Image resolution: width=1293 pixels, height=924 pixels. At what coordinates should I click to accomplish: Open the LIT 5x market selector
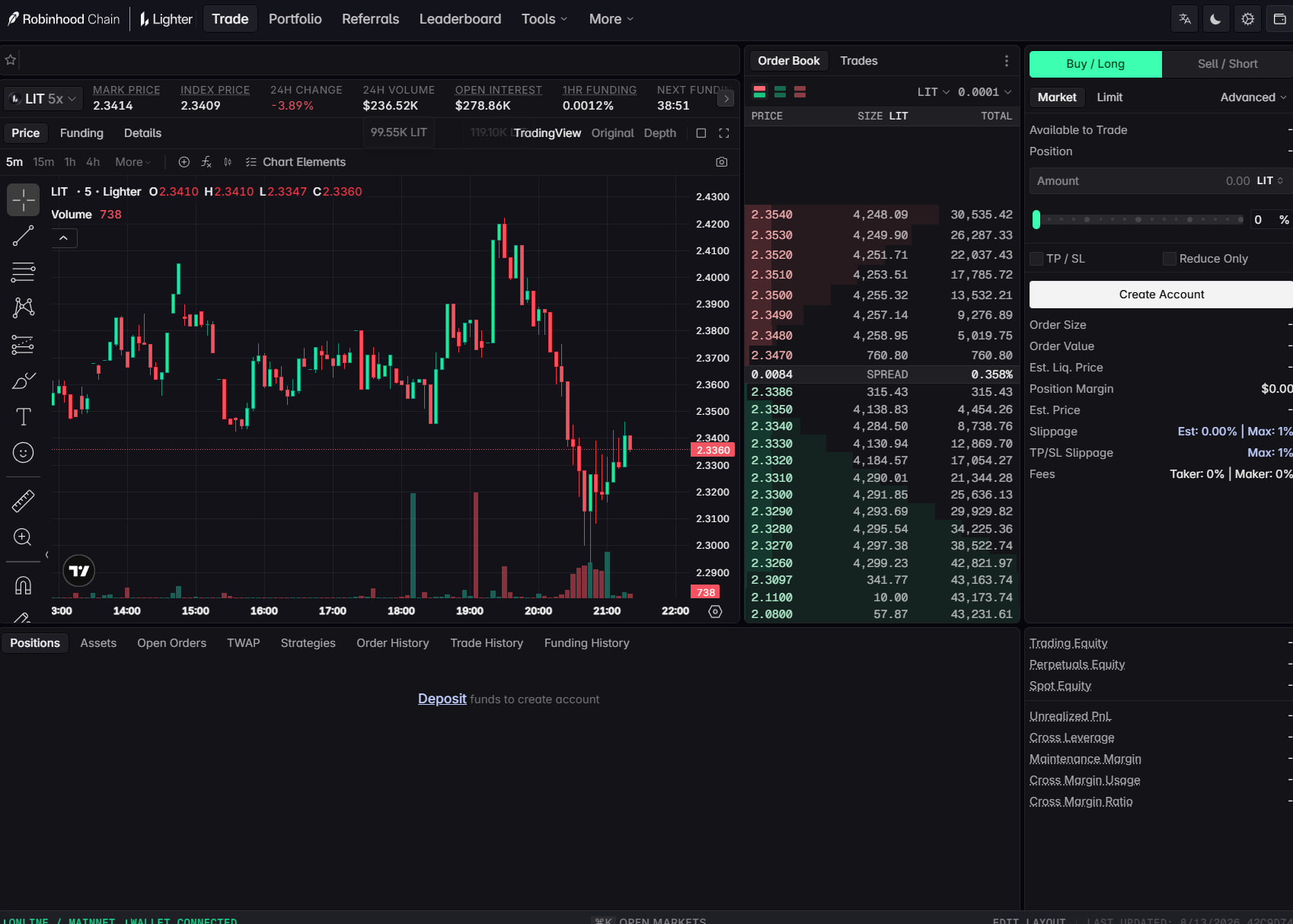click(x=43, y=99)
